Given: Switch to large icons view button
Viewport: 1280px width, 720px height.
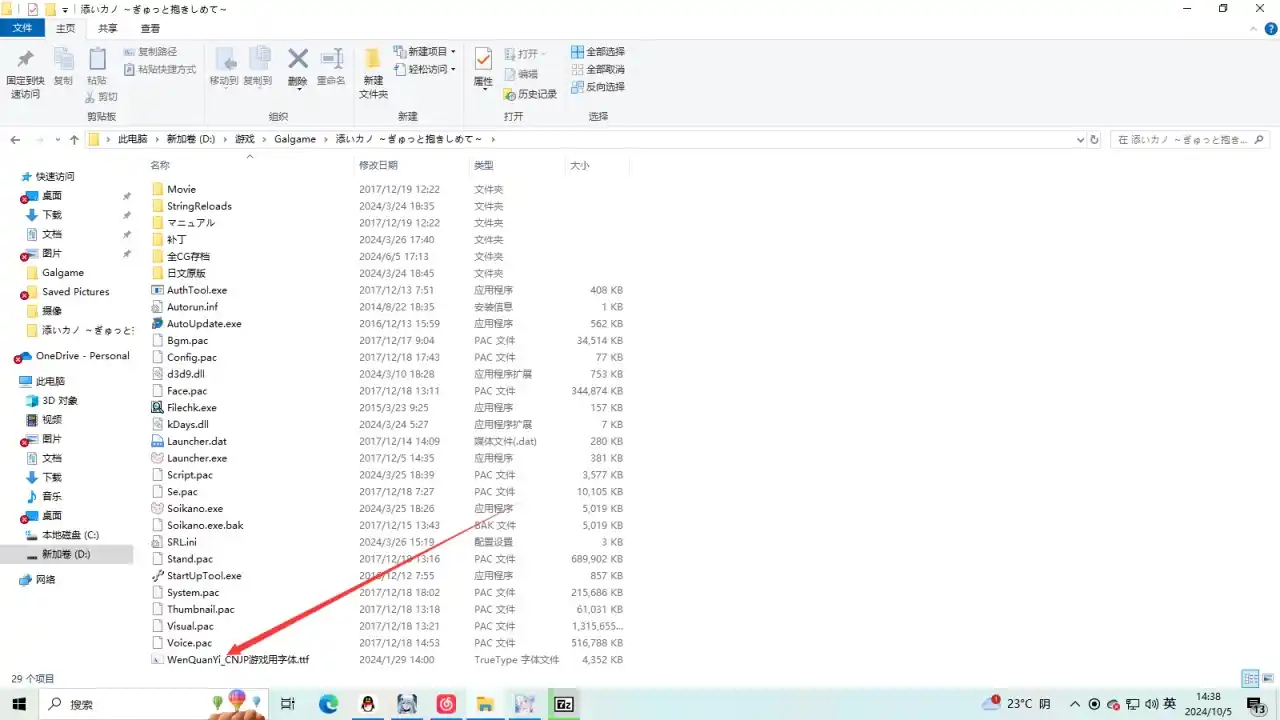Looking at the screenshot, I should [x=1267, y=679].
